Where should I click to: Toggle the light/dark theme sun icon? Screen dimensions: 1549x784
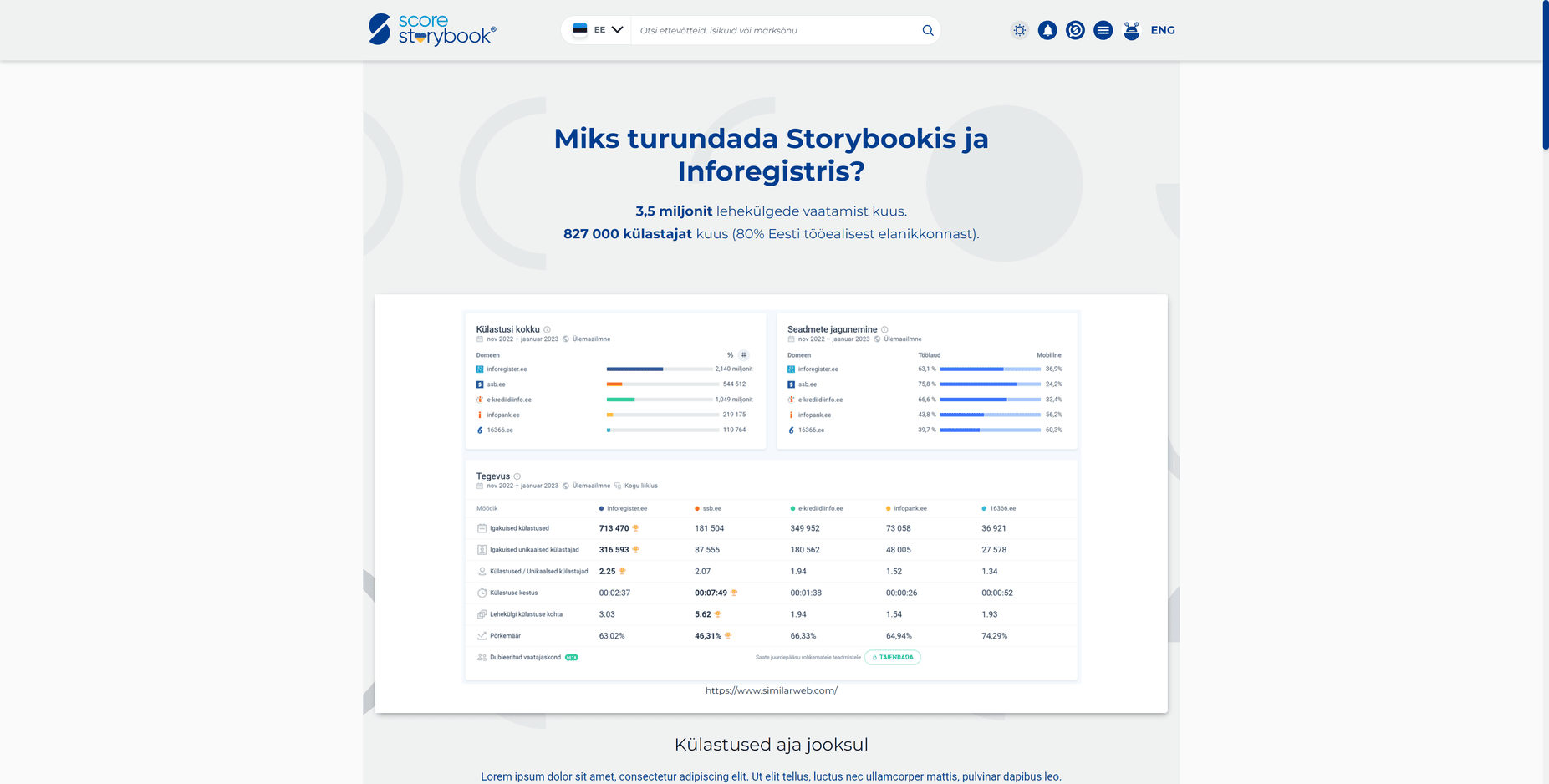pos(1019,30)
